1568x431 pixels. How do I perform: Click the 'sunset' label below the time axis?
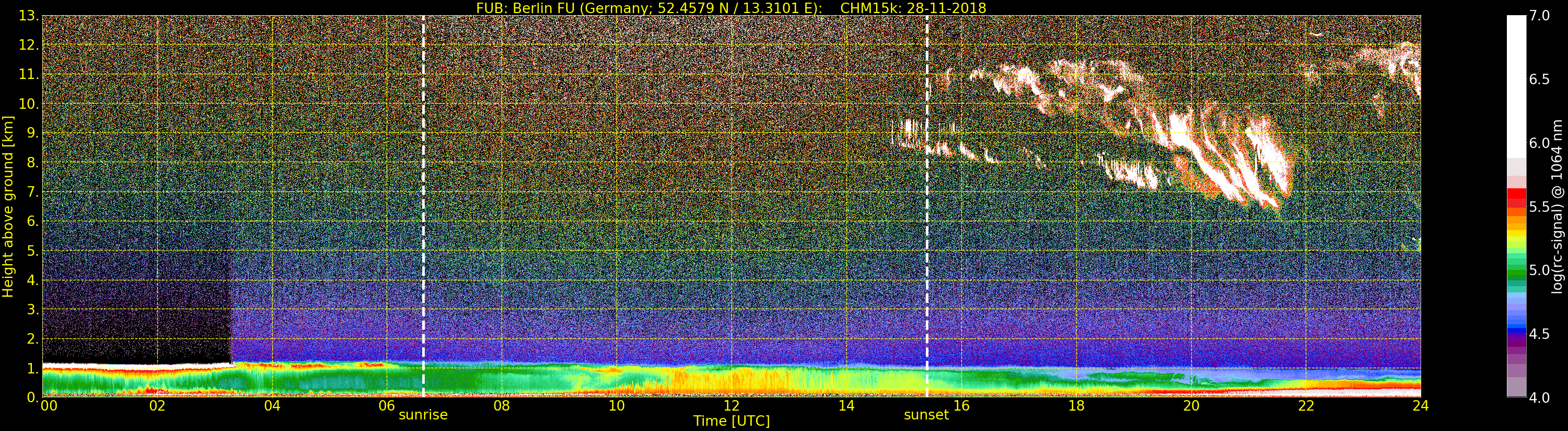pyautogui.click(x=926, y=415)
